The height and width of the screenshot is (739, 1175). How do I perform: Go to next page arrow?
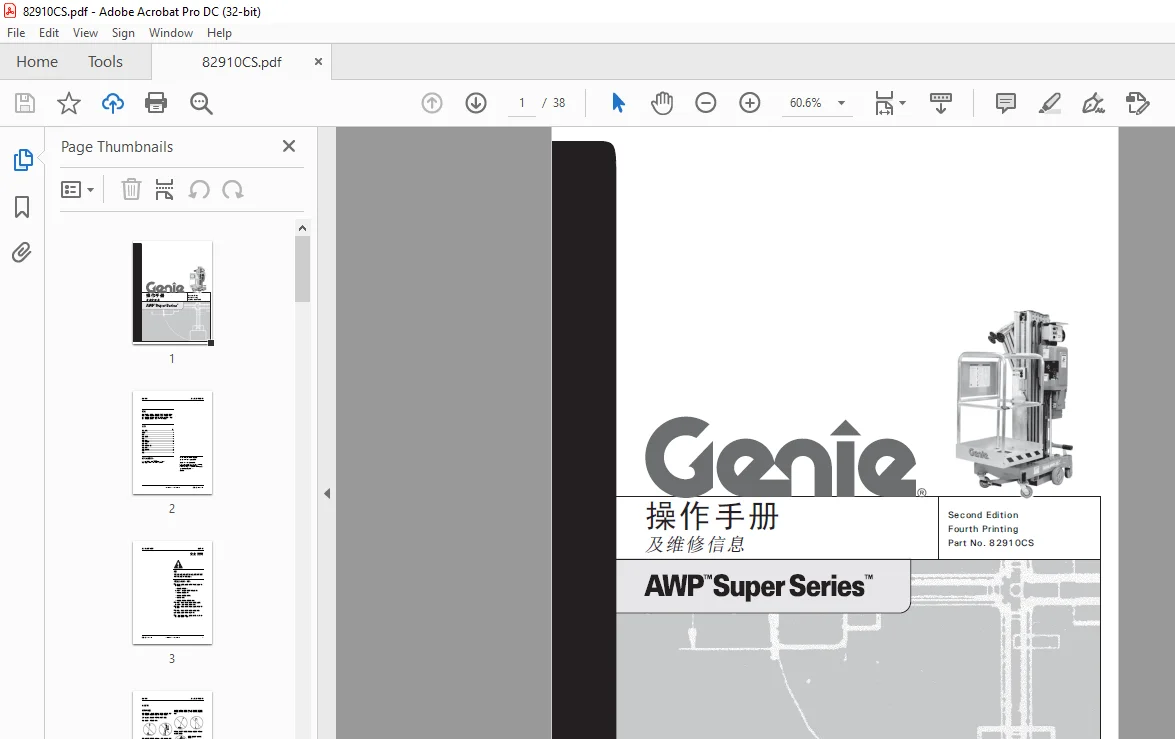476,103
